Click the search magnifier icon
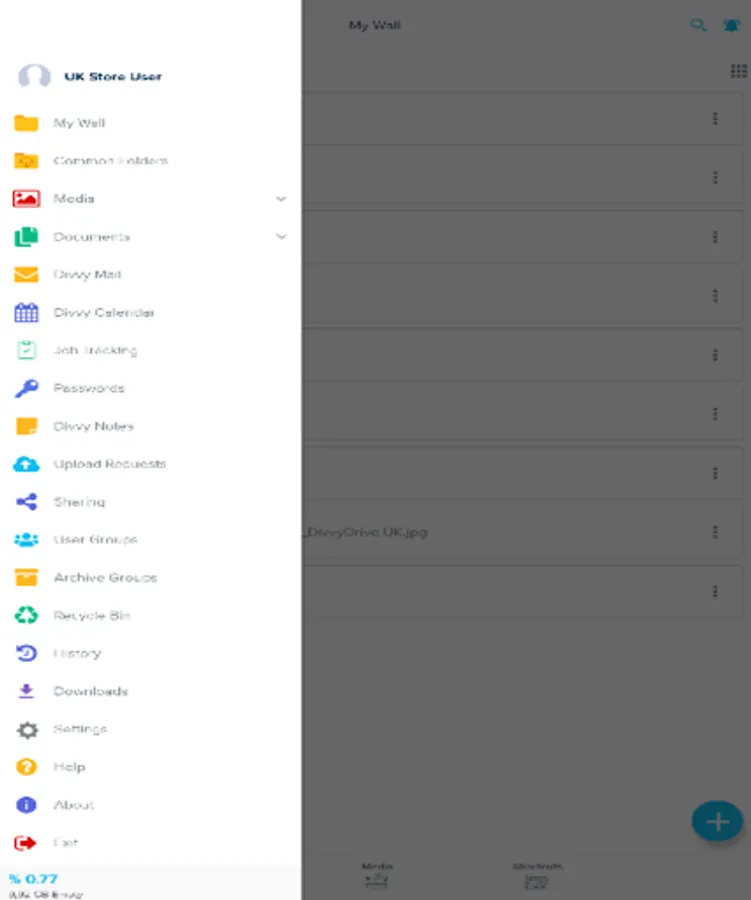 pyautogui.click(x=698, y=25)
